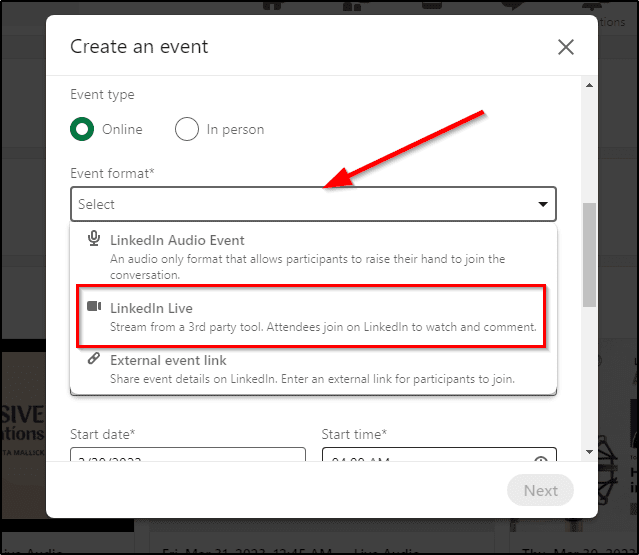The height and width of the screenshot is (555, 639).
Task: Click 'An audio only format' description text
Action: tap(308, 267)
